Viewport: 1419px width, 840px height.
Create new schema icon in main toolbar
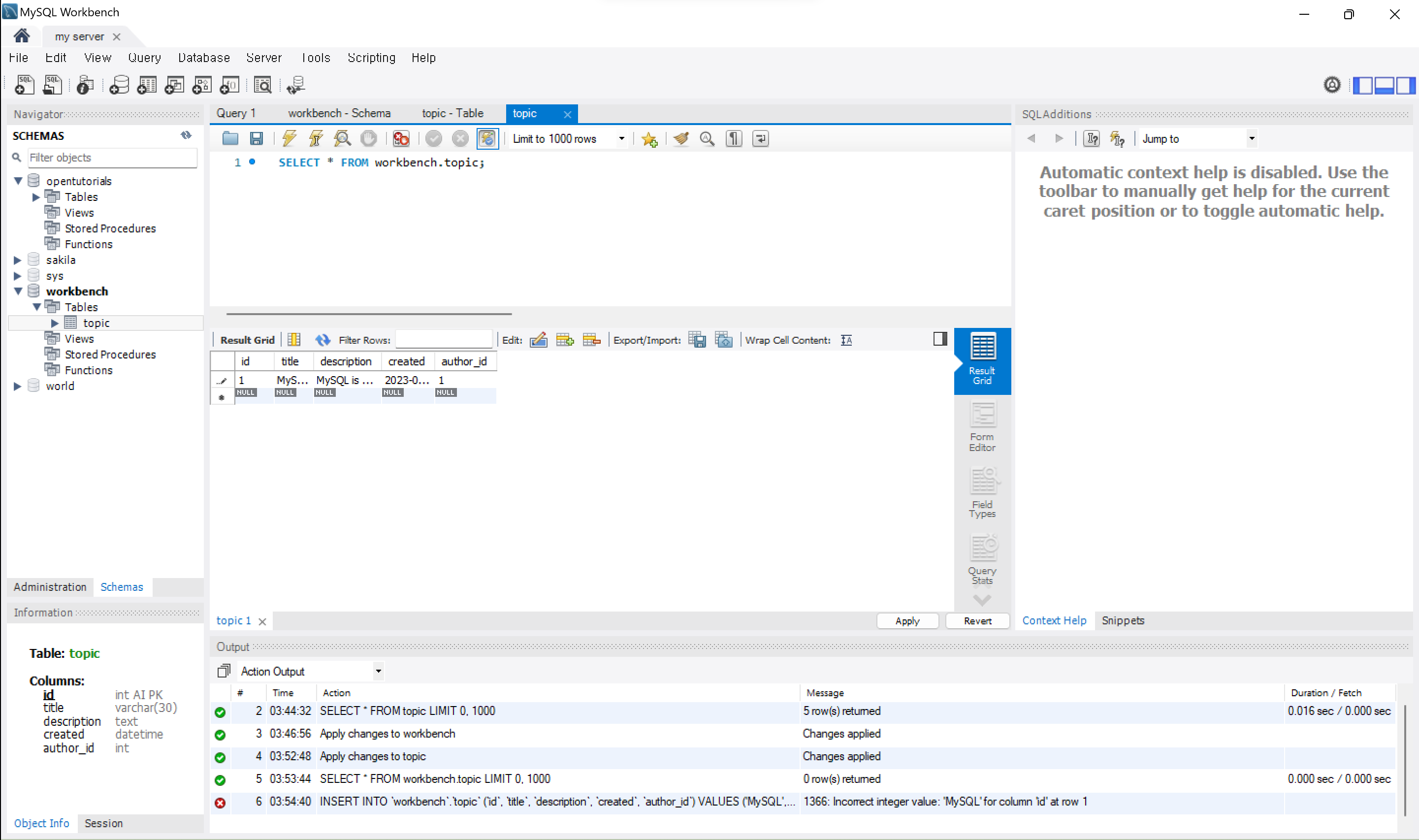[119, 85]
